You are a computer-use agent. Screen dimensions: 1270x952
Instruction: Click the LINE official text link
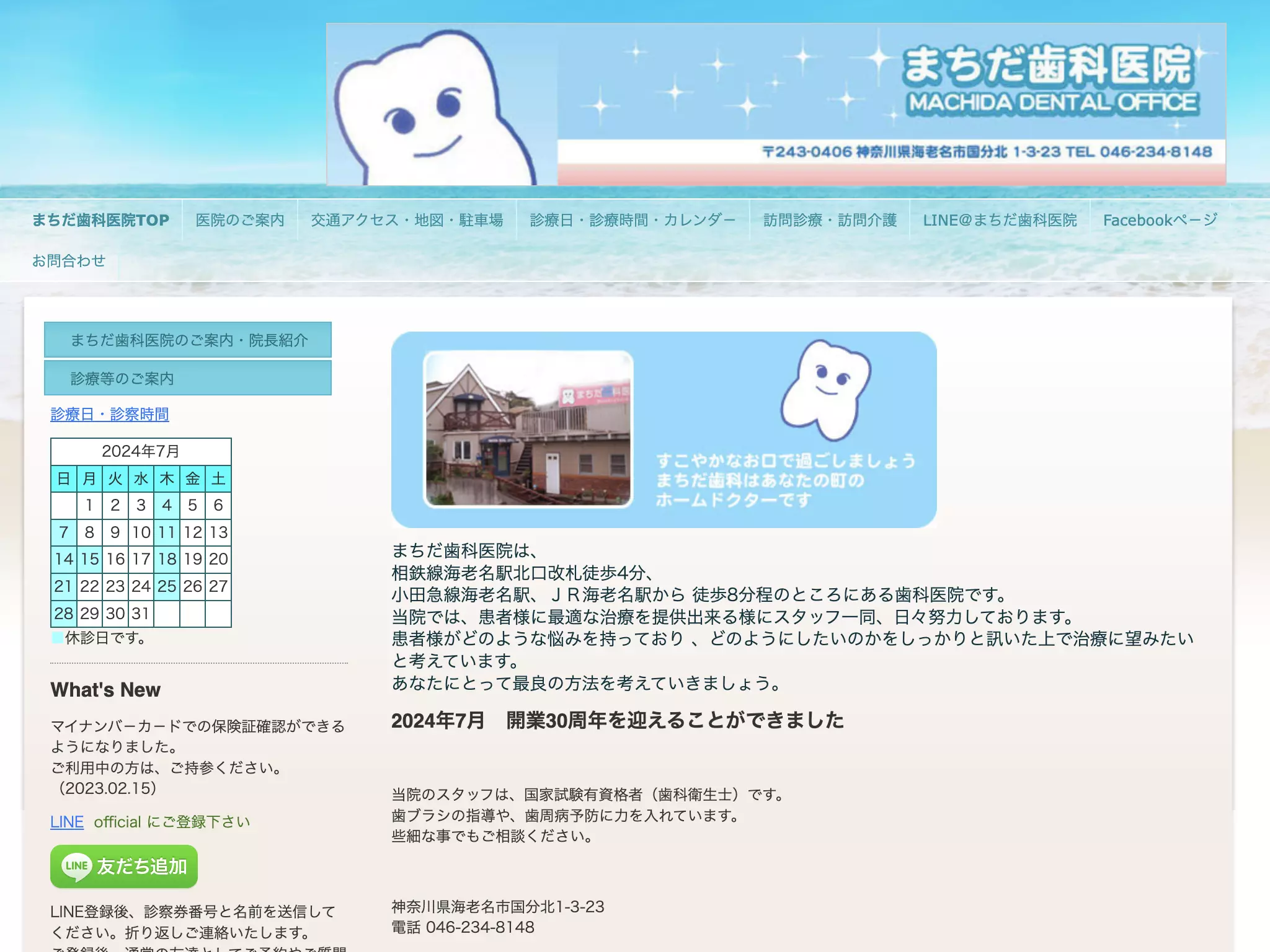(67, 822)
